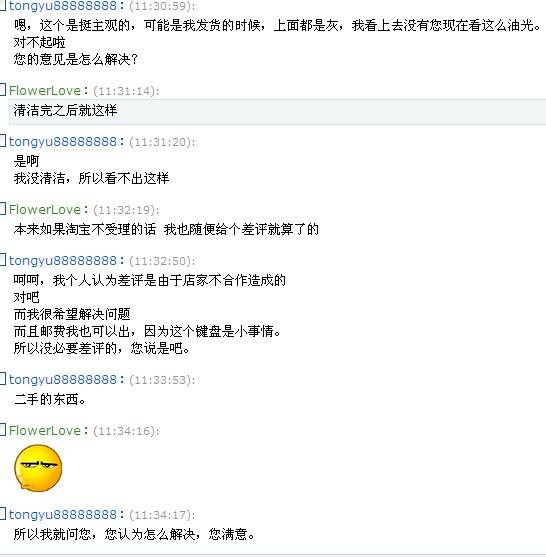This screenshot has height=557, width=546.
Task: Click the small icon beside tongyu88888888 at 11:33:53
Action: pos(3,379)
